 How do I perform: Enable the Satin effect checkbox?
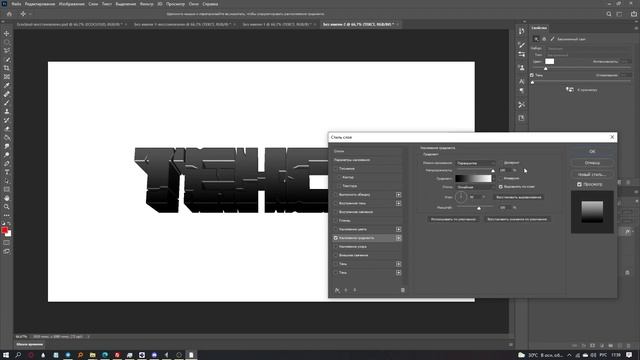point(336,220)
